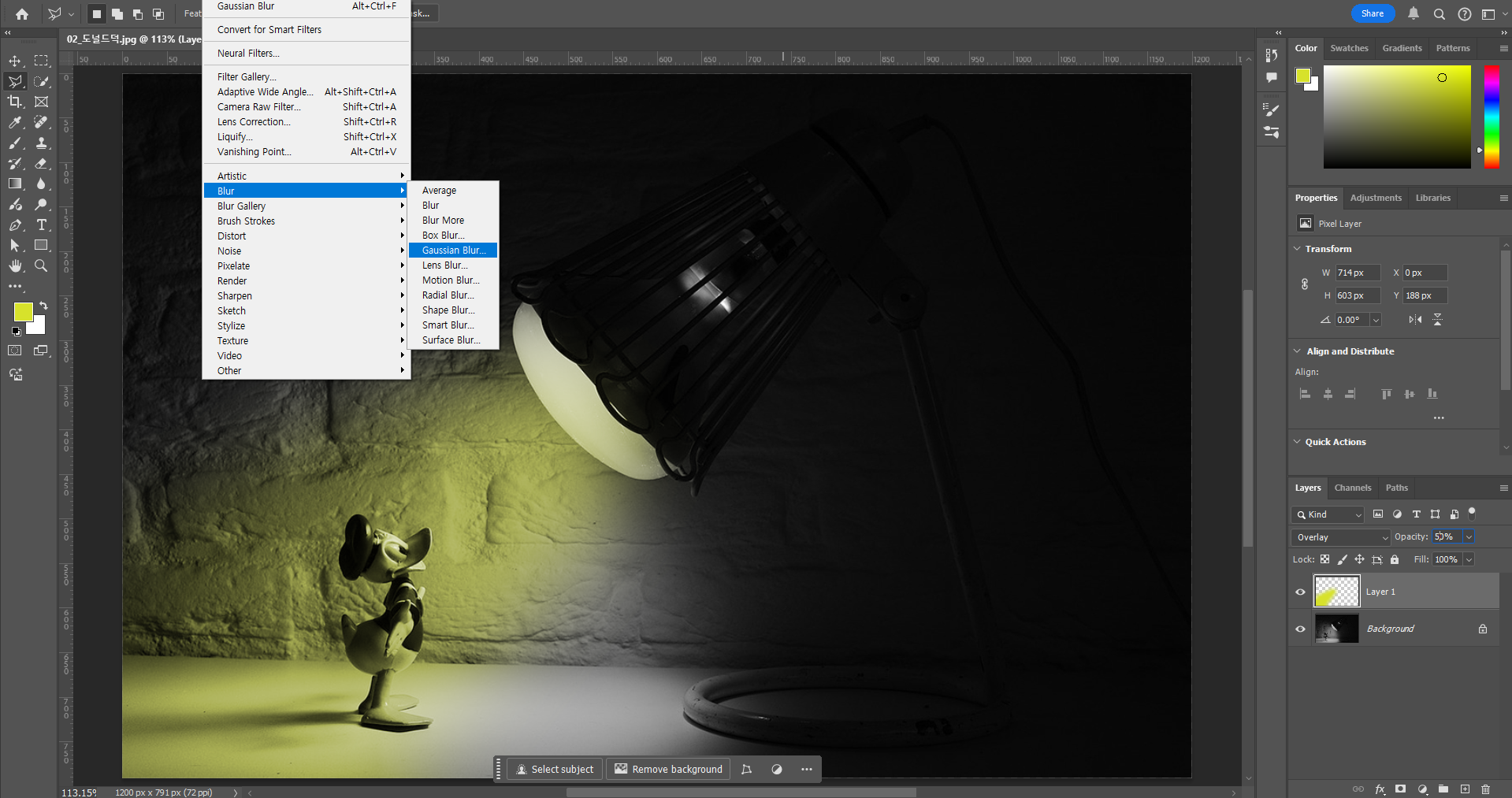This screenshot has width=1512, height=798.
Task: Create new fill or adjustment layer
Action: 1422,789
